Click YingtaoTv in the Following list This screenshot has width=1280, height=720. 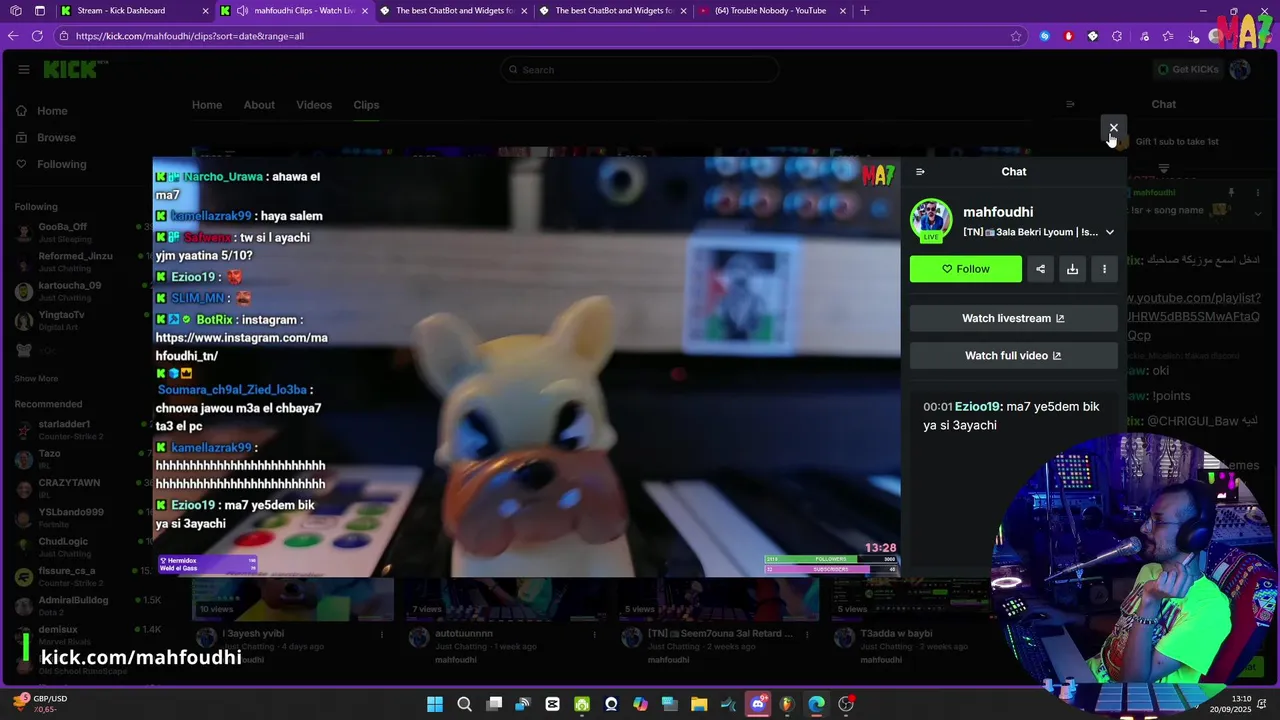coord(80,320)
